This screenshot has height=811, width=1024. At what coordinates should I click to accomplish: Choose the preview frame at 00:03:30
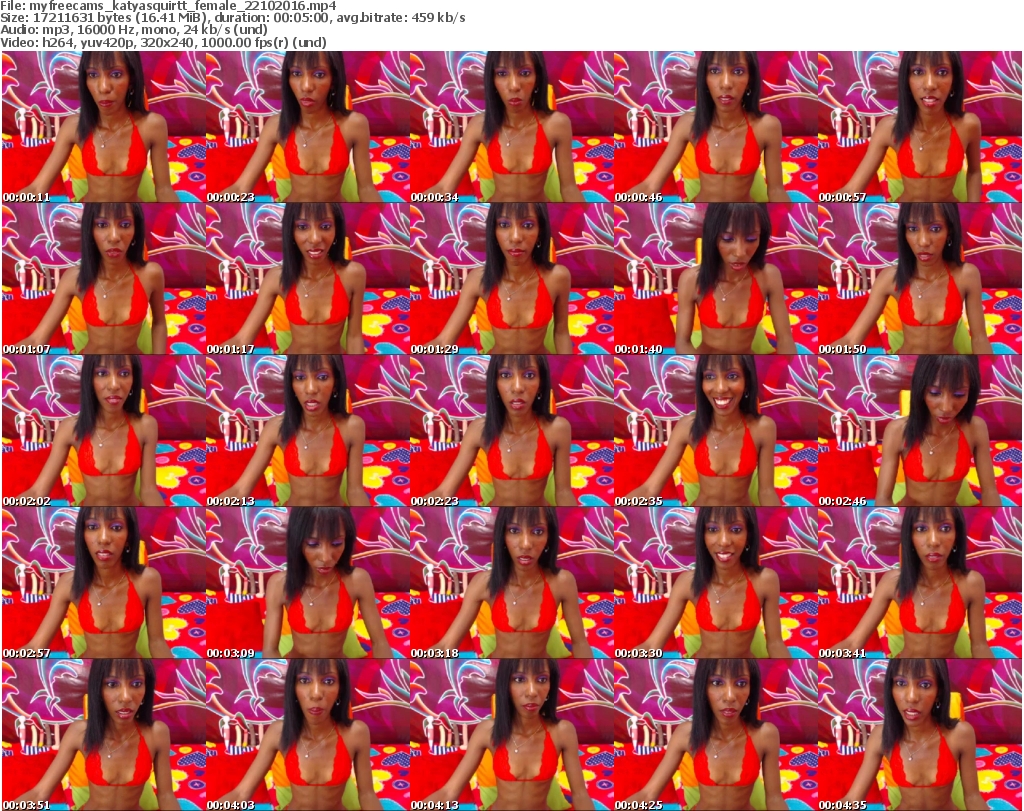pos(716,583)
